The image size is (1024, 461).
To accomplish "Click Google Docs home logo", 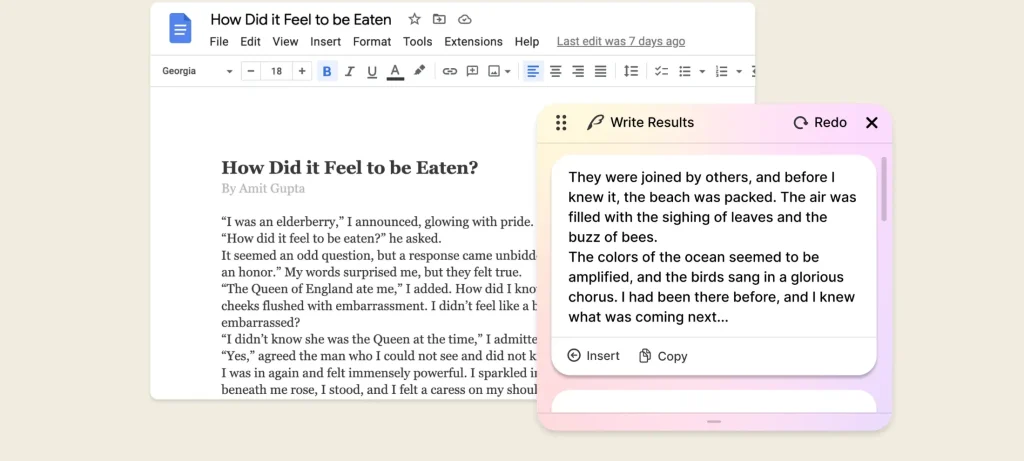I will [180, 29].
